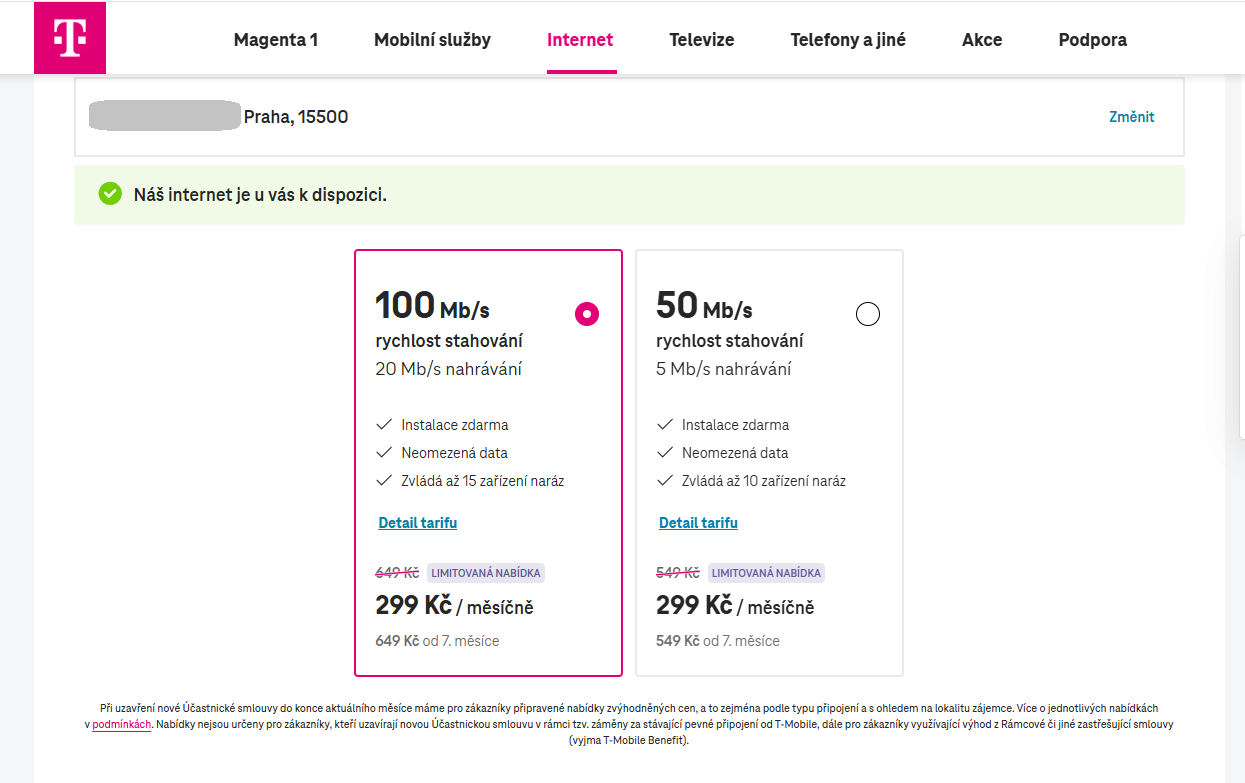This screenshot has width=1245, height=783.
Task: Open the Magenta 1 menu
Action: pos(276,40)
